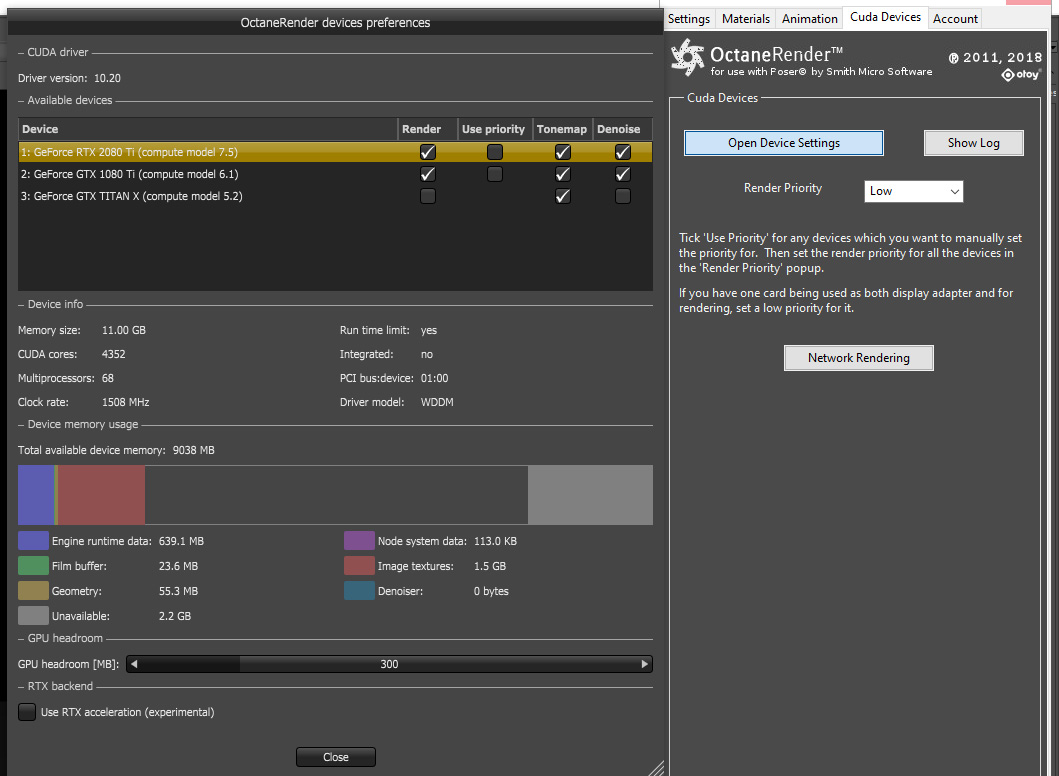This screenshot has width=1059, height=776.
Task: Click the image textures segment in memory bar
Action: 101,494
